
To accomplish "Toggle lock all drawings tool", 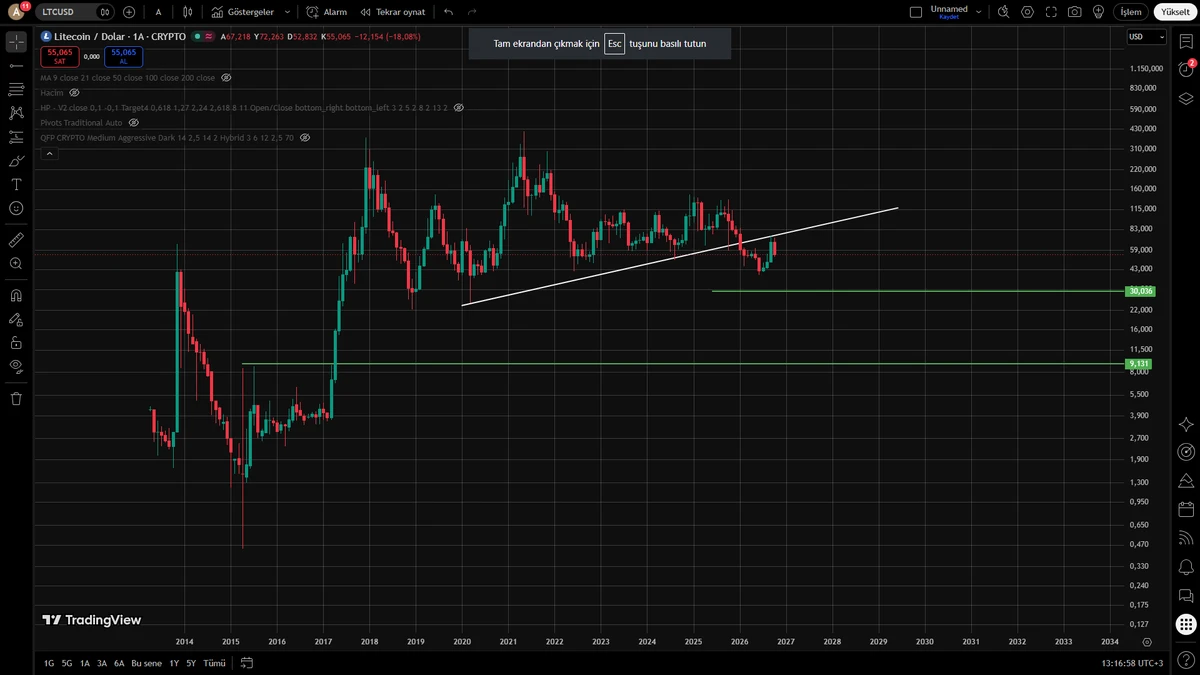I will 16,342.
